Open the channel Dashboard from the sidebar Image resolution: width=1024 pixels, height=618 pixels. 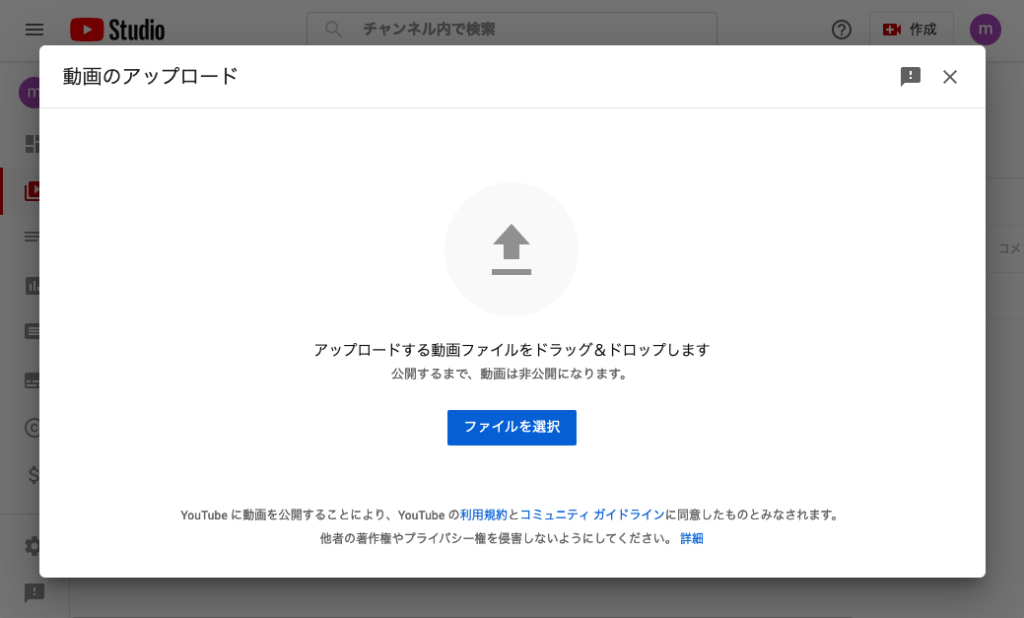pyautogui.click(x=33, y=143)
